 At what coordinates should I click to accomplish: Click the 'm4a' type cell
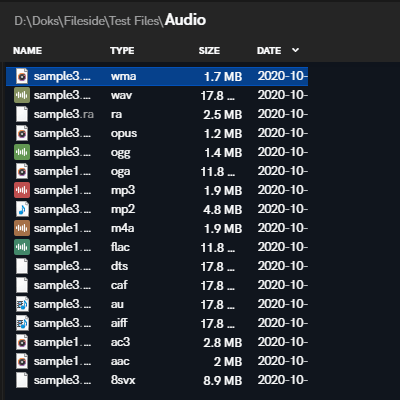[122, 228]
